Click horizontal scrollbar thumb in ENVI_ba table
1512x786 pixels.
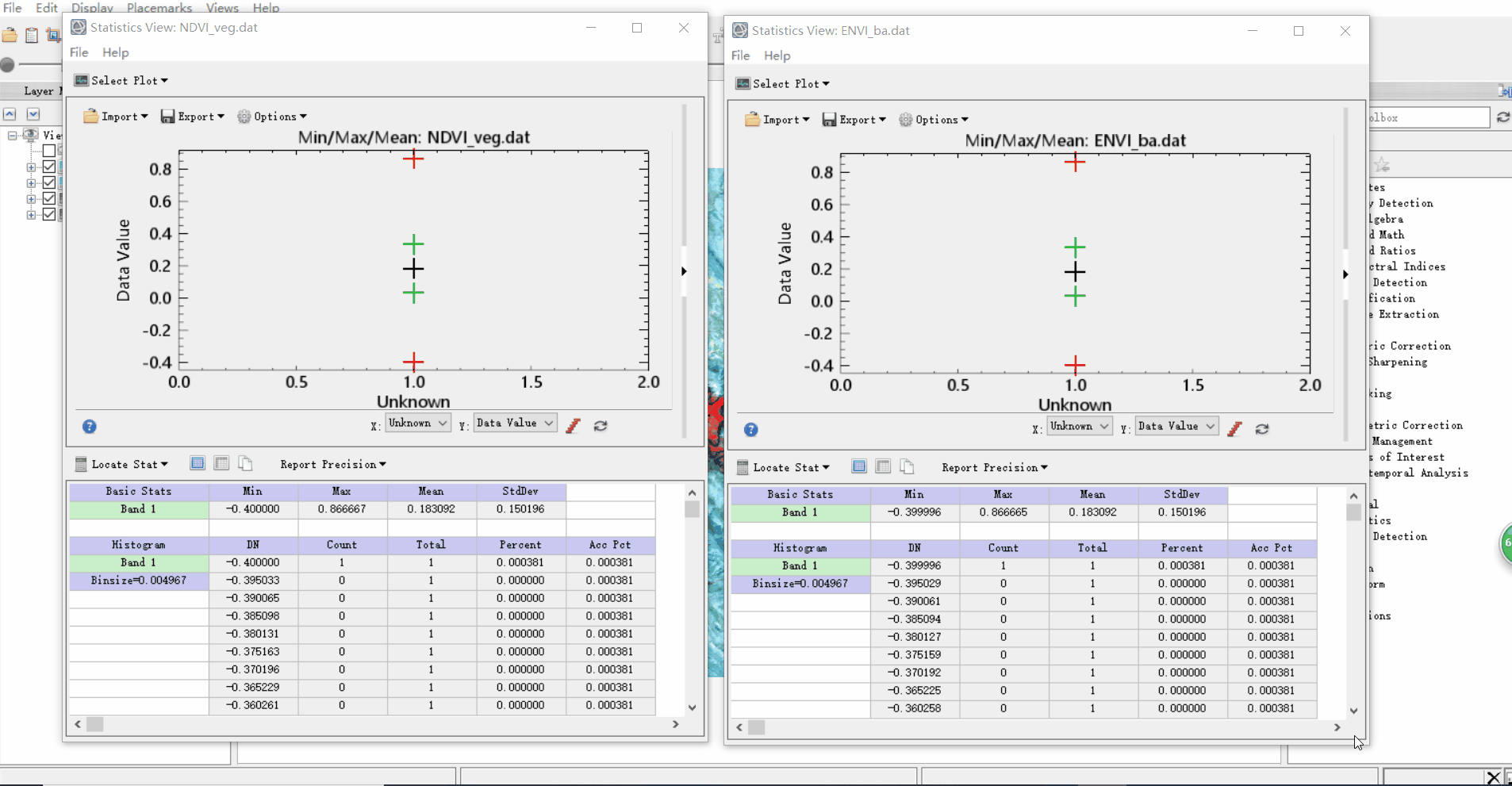click(757, 727)
